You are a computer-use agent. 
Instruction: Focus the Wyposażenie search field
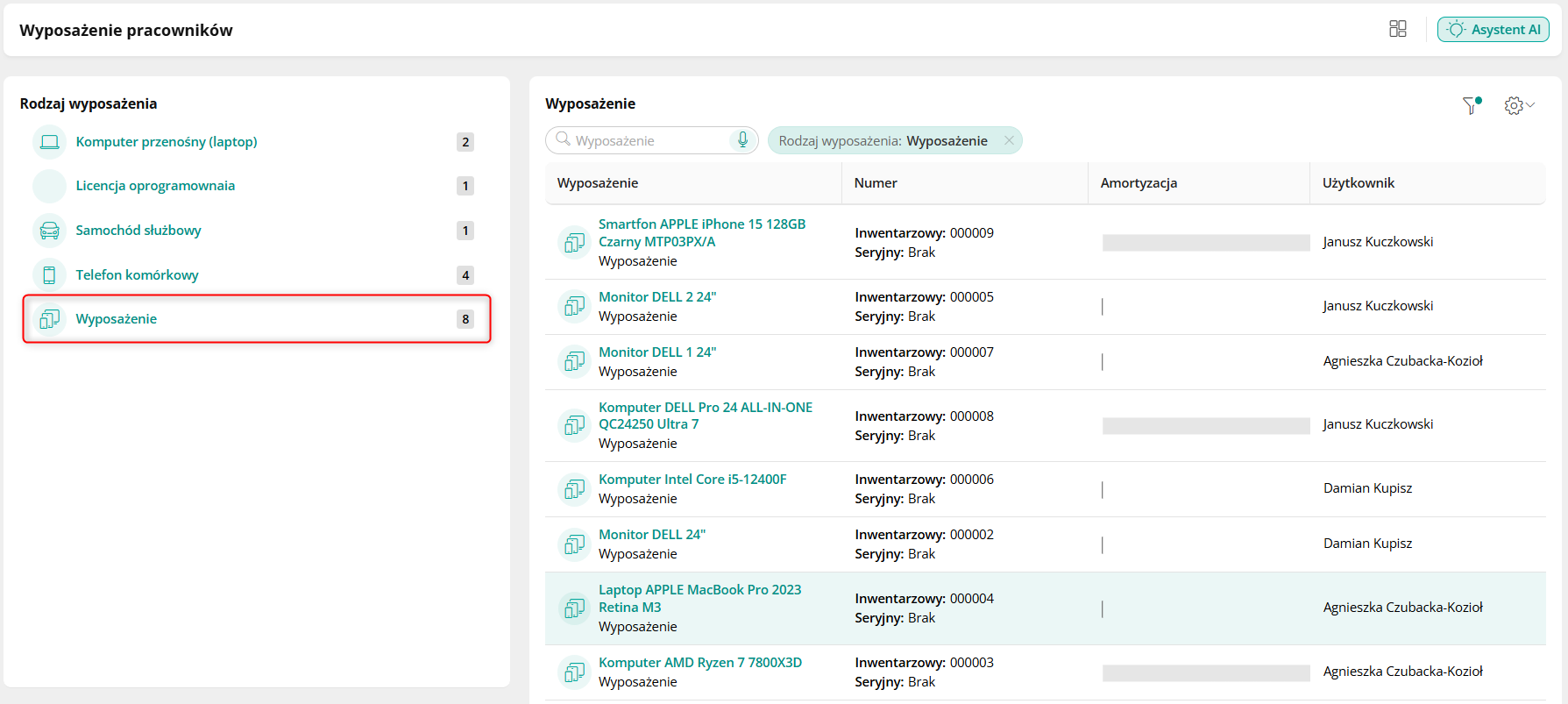[651, 140]
